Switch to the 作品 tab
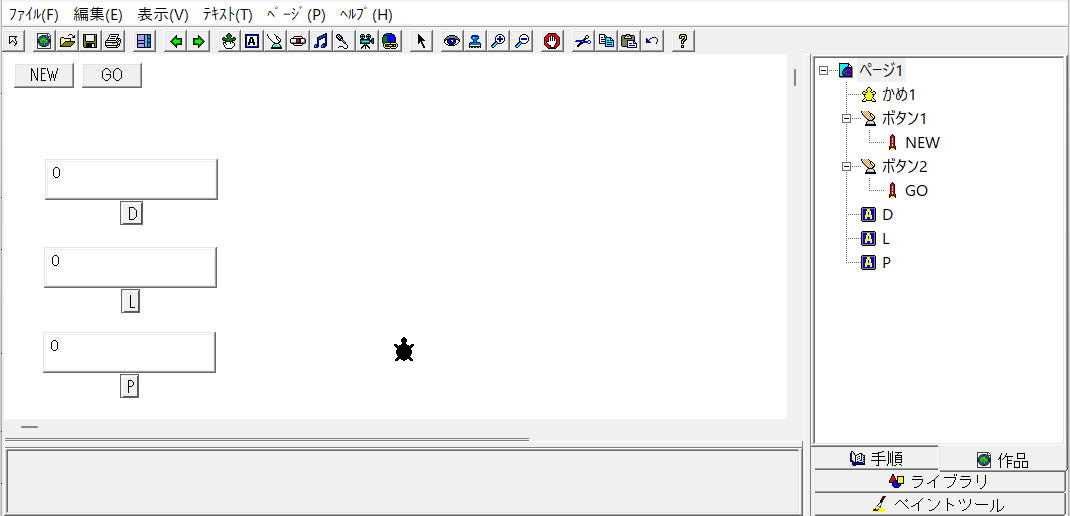Image resolution: width=1070 pixels, height=516 pixels. [x=1002, y=459]
